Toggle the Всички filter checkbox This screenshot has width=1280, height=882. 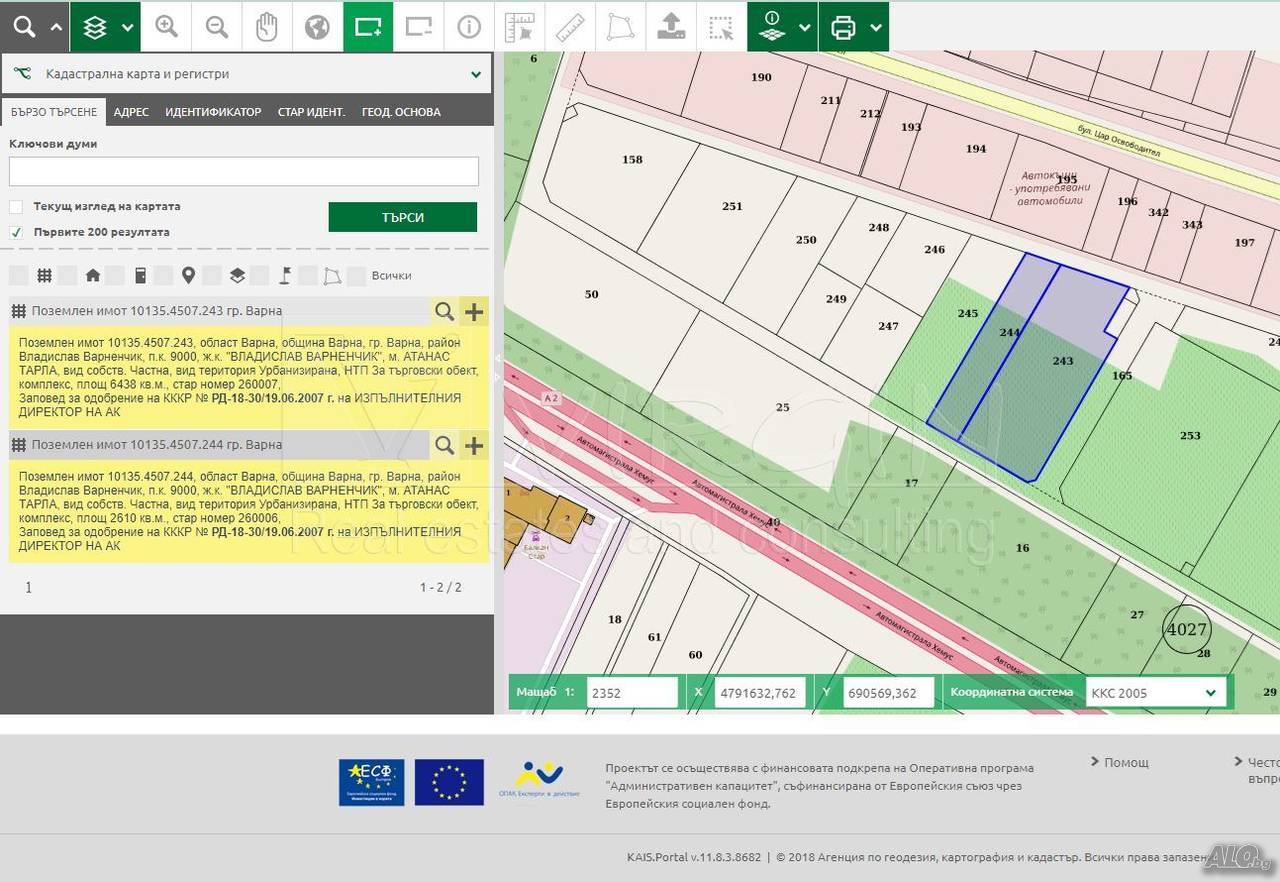[x=356, y=275]
